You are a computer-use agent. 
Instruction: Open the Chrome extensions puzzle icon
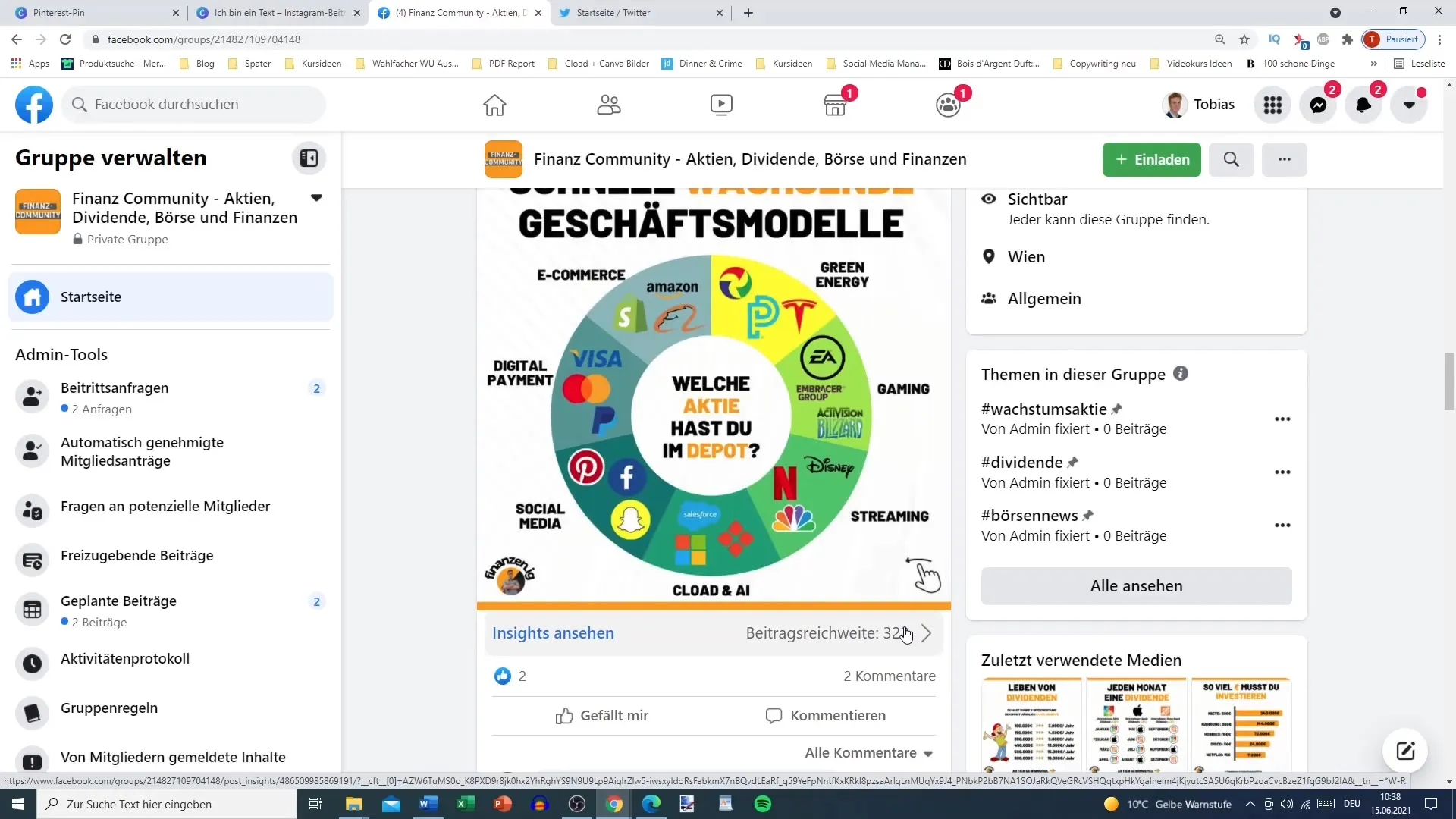(1347, 39)
